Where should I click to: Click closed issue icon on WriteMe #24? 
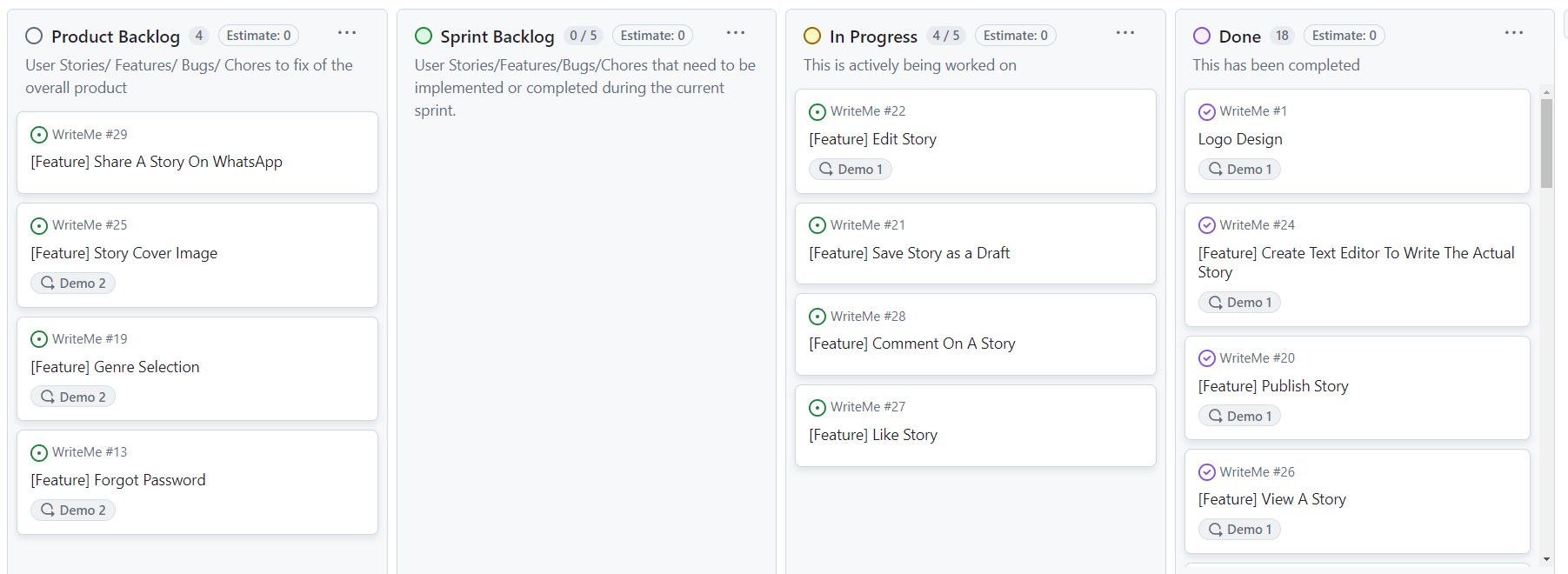1207,225
